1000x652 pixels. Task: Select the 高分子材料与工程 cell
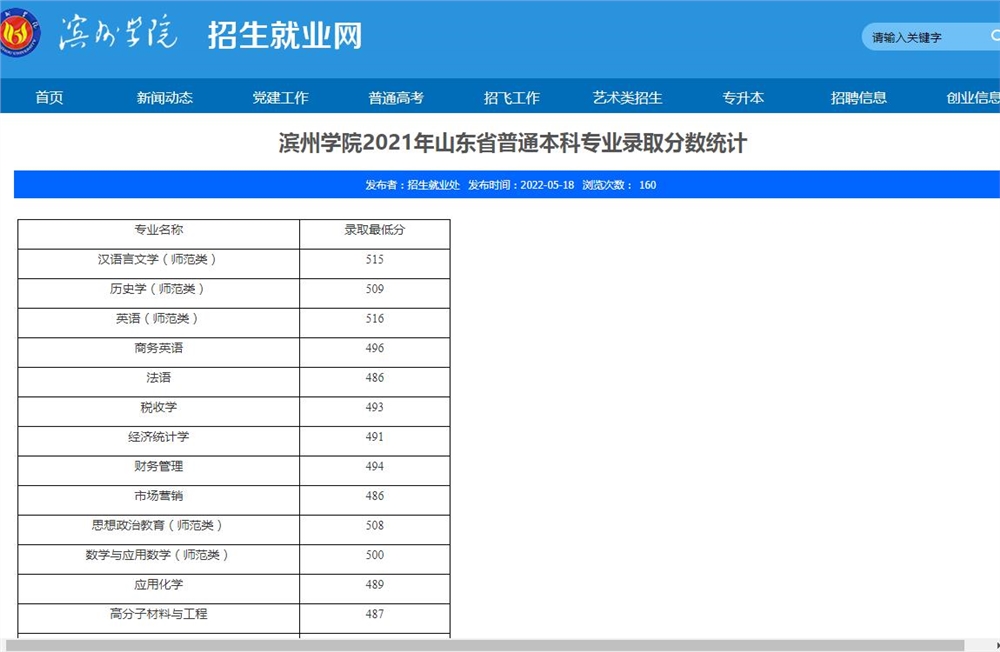(x=158, y=618)
